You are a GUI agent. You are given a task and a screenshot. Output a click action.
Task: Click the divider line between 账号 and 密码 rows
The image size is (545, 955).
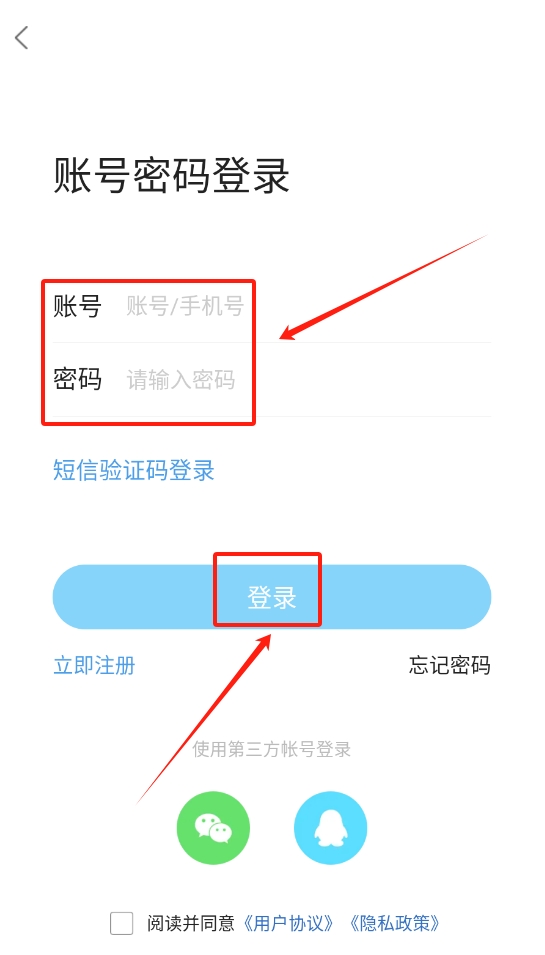coord(272,342)
